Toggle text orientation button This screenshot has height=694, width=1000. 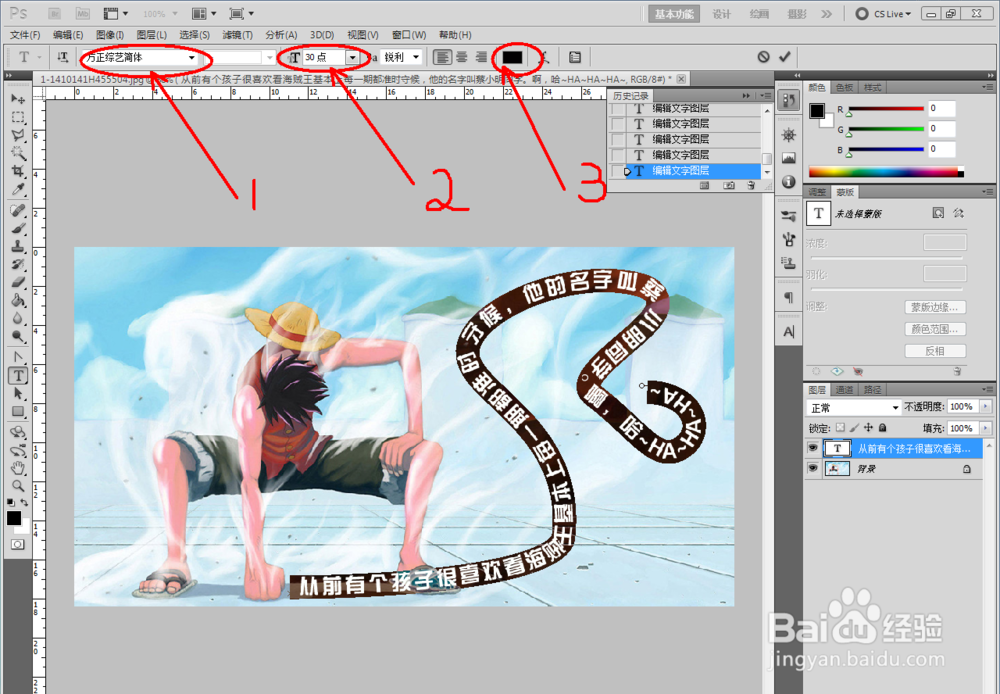click(62, 57)
